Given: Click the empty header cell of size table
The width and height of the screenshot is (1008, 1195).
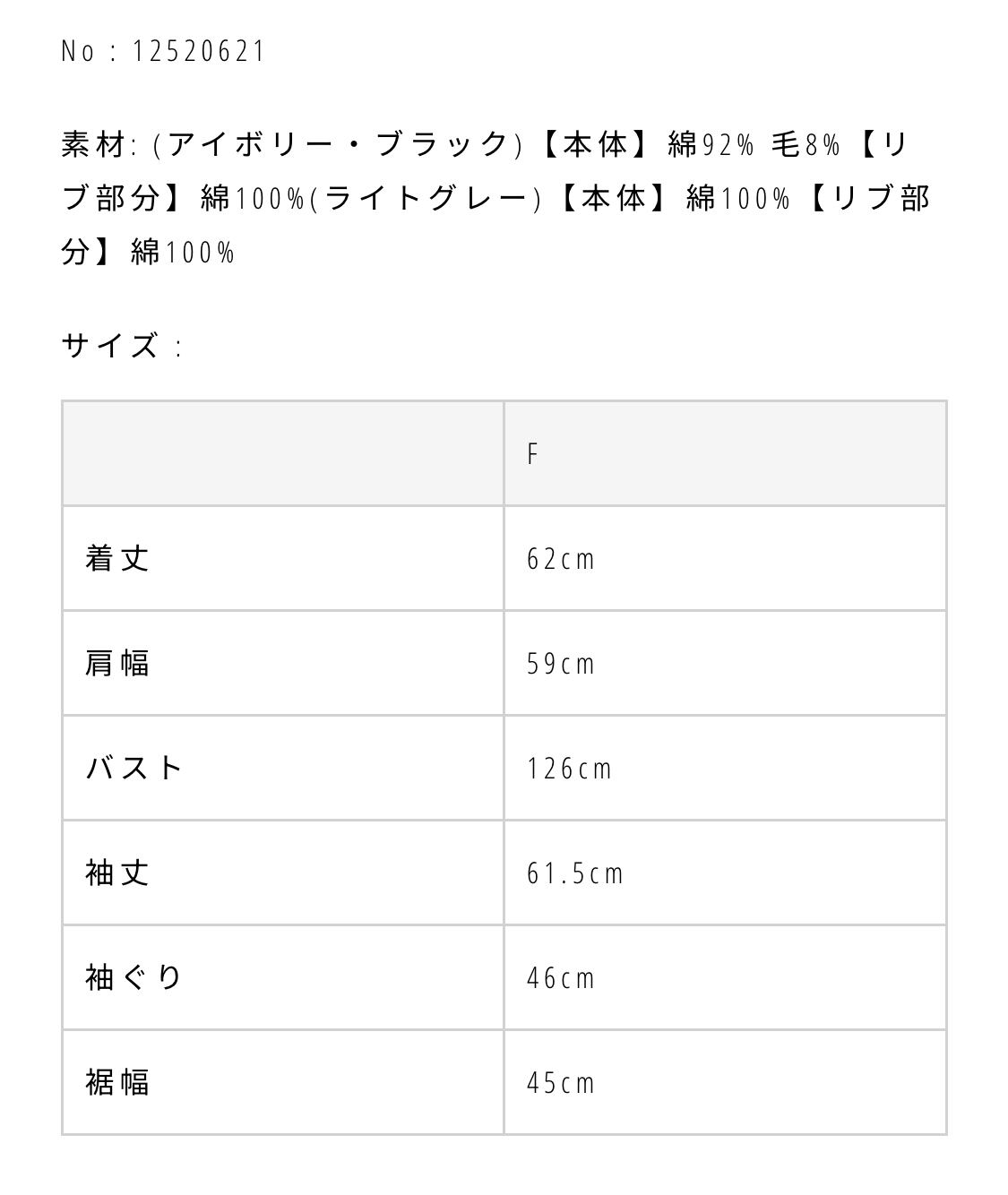Looking at the screenshot, I should click(282, 454).
